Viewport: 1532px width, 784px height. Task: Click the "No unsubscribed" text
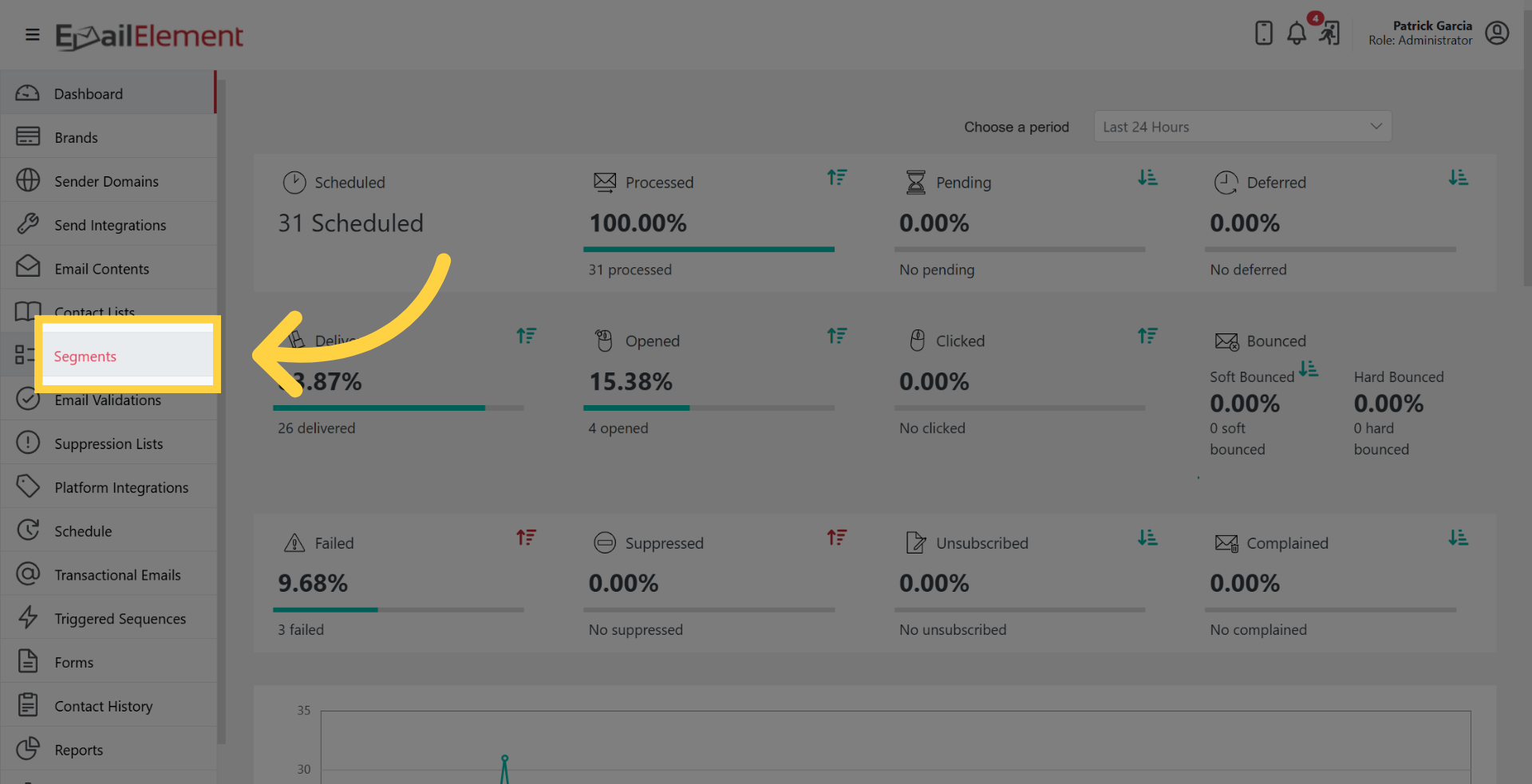click(953, 630)
